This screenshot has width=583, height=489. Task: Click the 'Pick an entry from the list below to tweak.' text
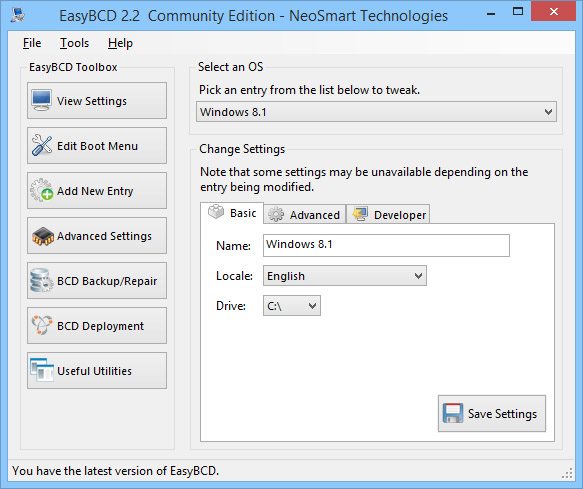click(x=309, y=90)
